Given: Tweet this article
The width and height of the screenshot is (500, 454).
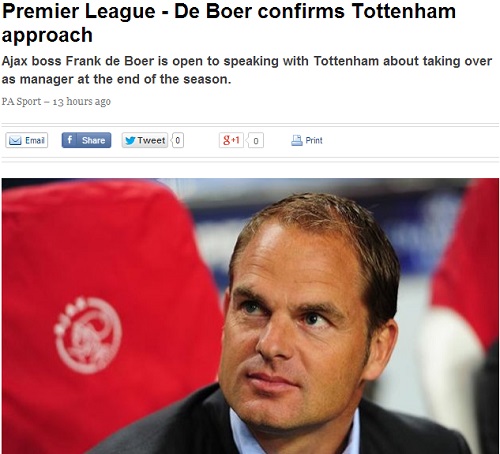Looking at the screenshot, I should [145, 140].
